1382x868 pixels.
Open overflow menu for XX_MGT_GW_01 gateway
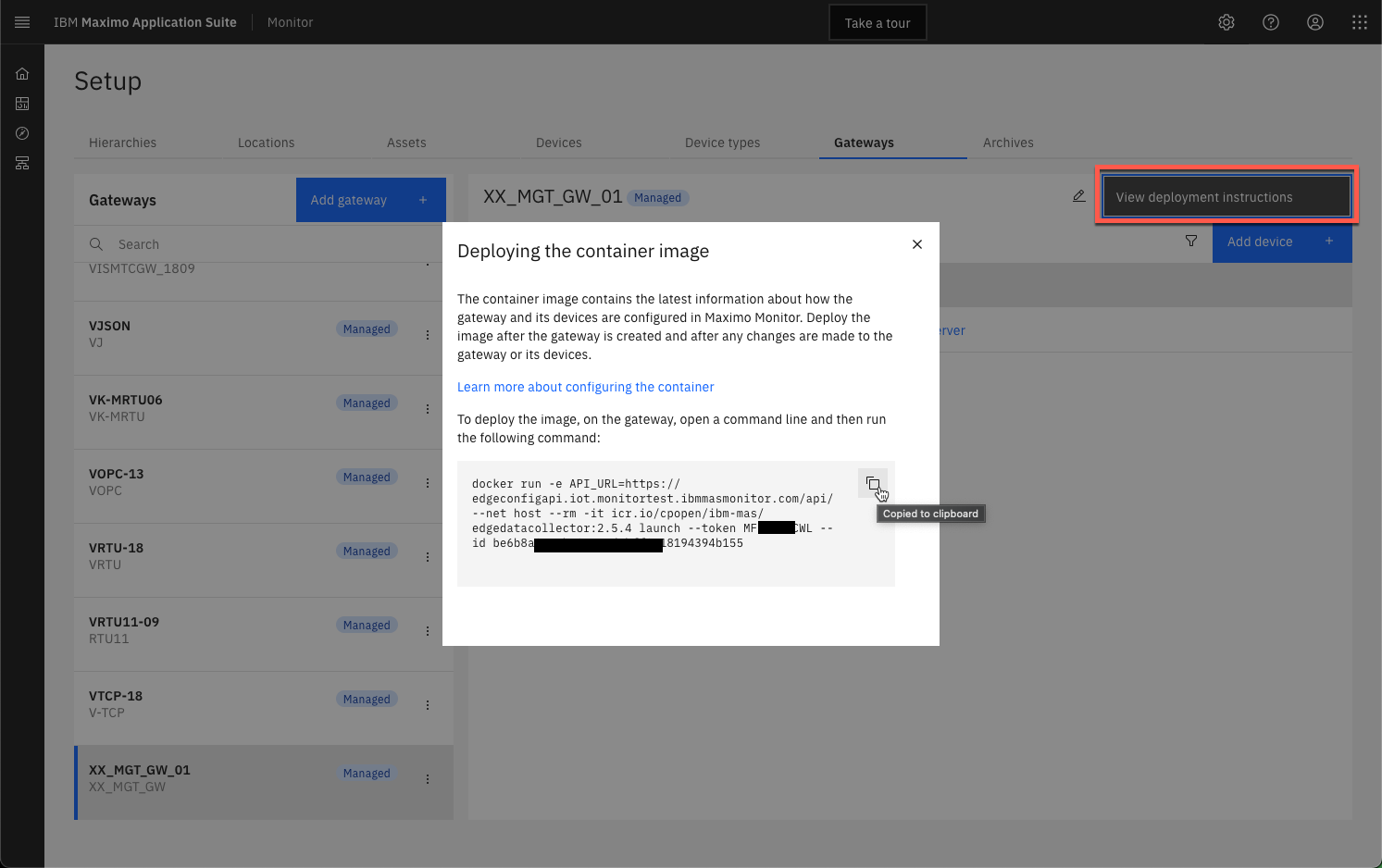tap(428, 779)
